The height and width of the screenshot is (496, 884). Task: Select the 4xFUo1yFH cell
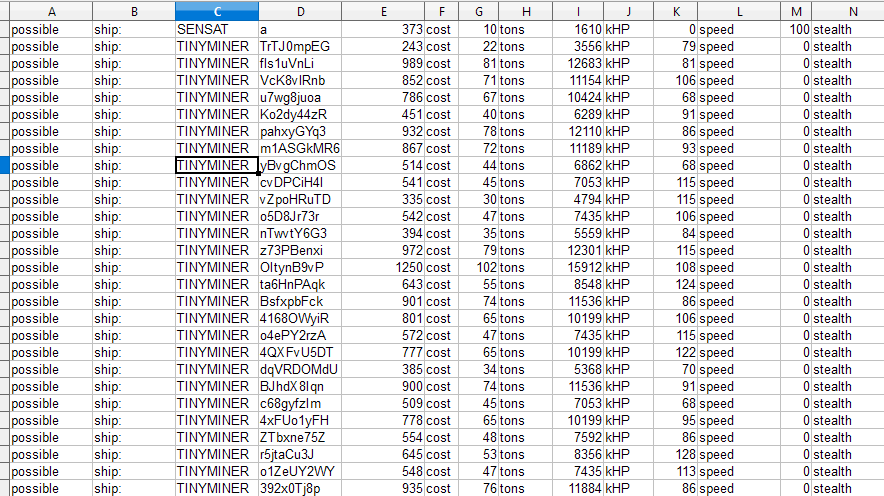(x=300, y=420)
